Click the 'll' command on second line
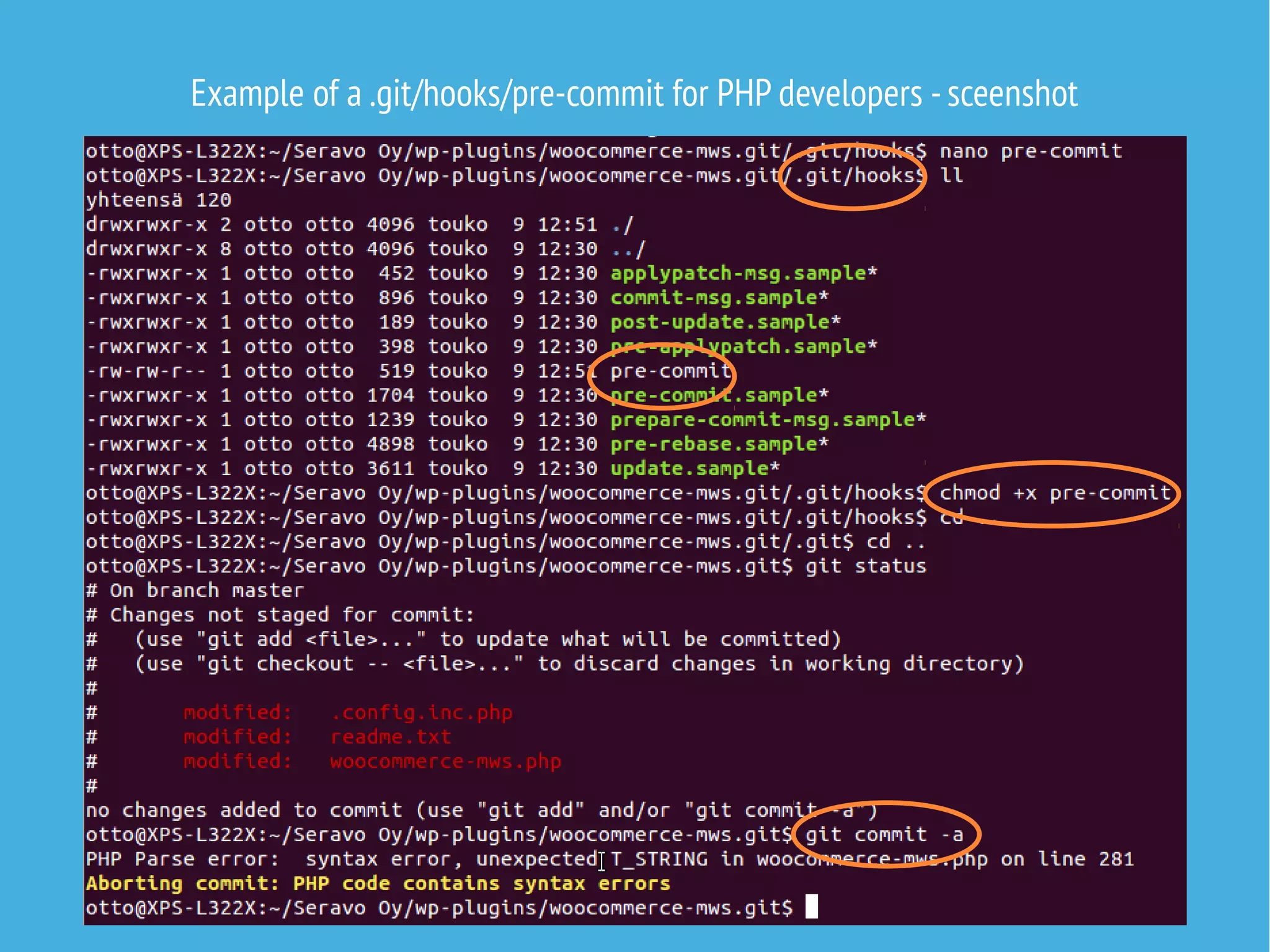This screenshot has height=952, width=1270. (x=951, y=176)
